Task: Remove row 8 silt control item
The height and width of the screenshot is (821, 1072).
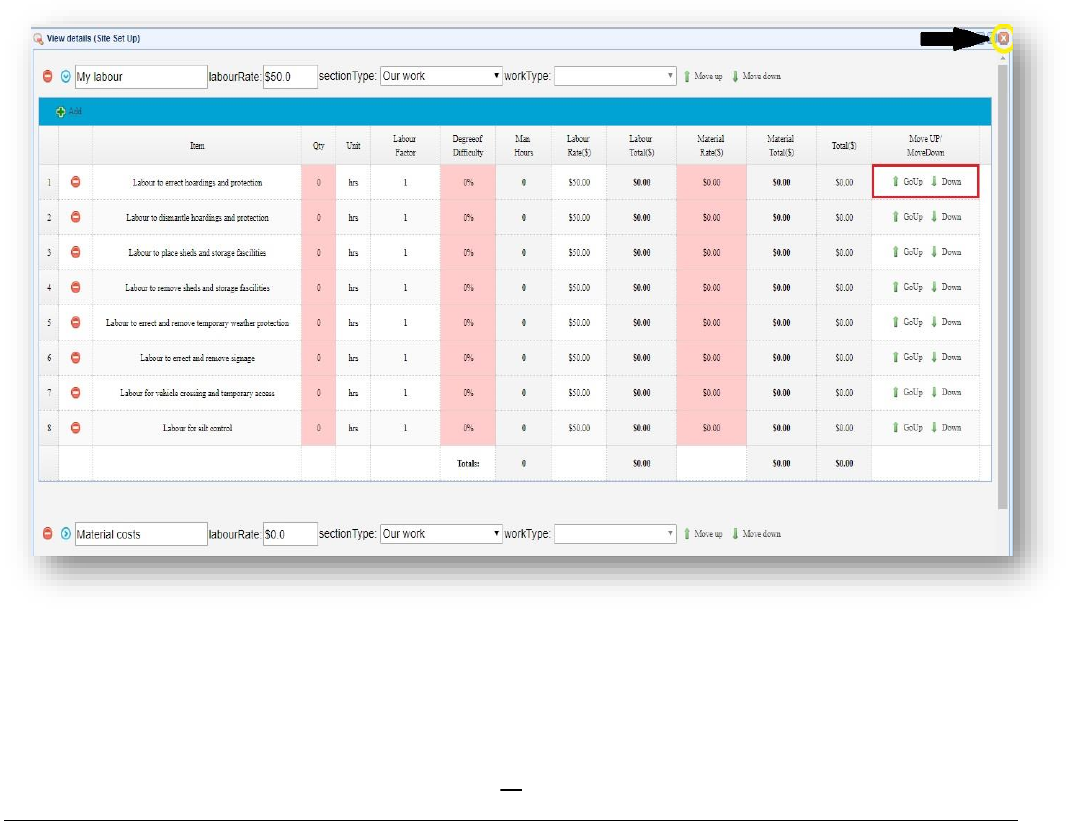Action: (x=76, y=428)
